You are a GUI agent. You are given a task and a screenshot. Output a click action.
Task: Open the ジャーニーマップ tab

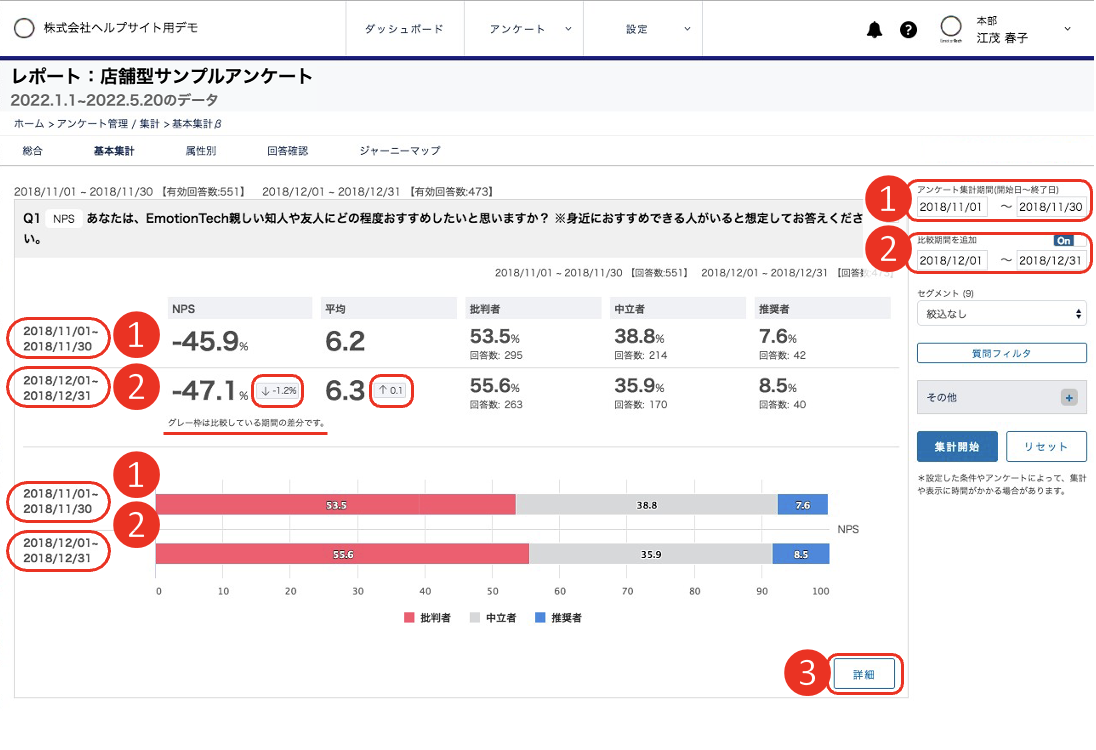[397, 150]
